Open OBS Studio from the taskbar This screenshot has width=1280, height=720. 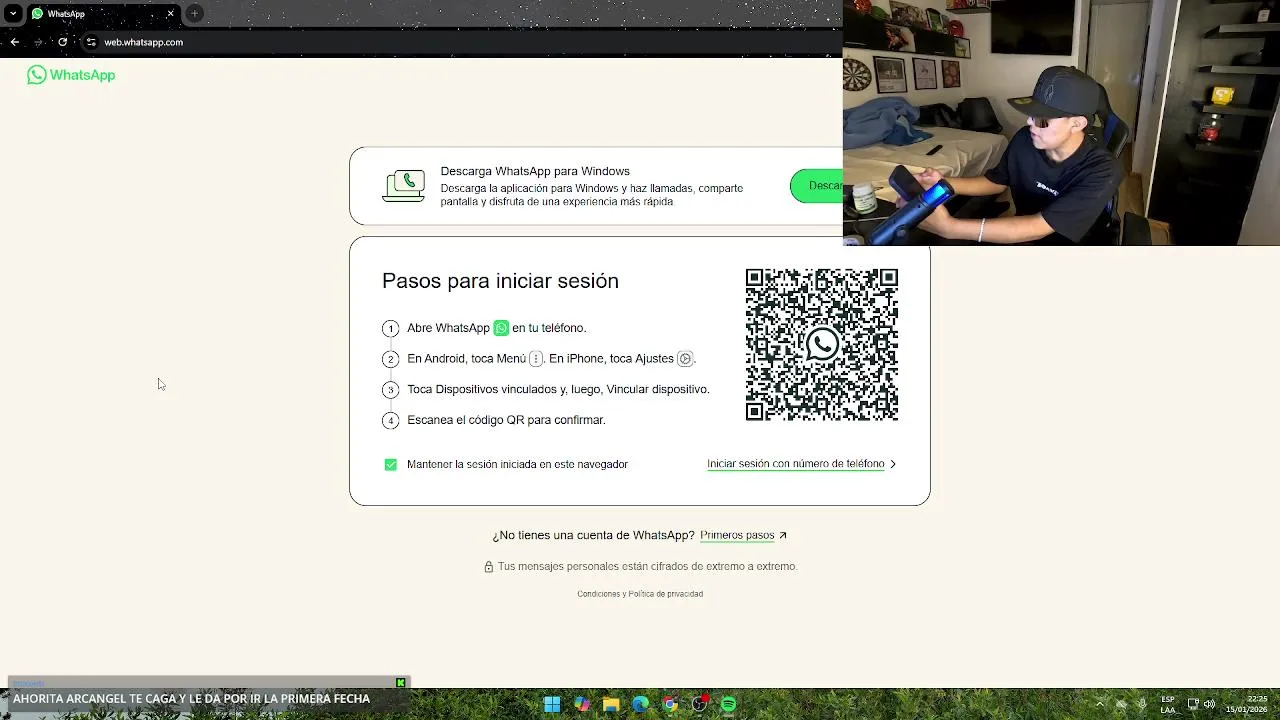coord(700,704)
